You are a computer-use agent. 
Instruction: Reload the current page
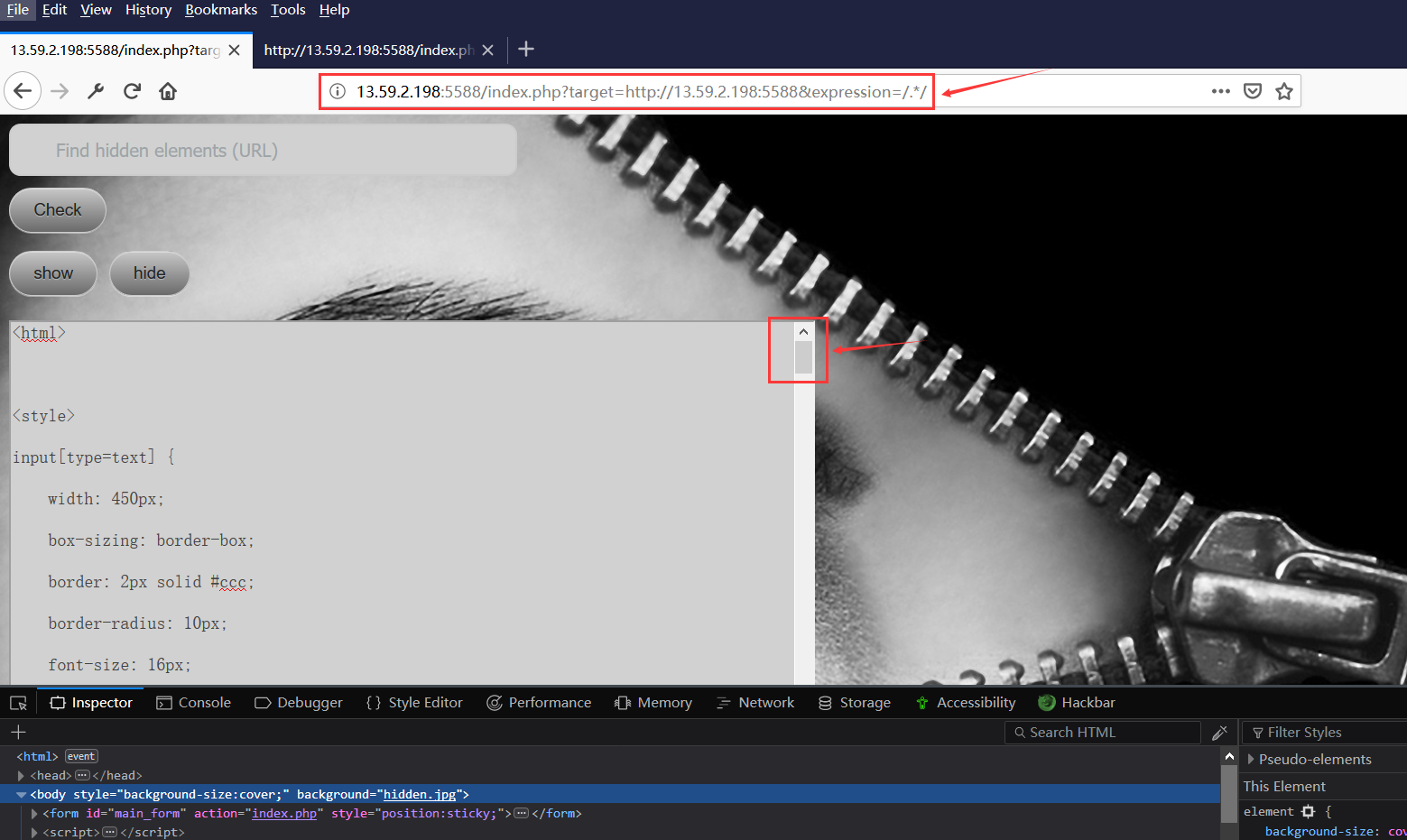132,91
